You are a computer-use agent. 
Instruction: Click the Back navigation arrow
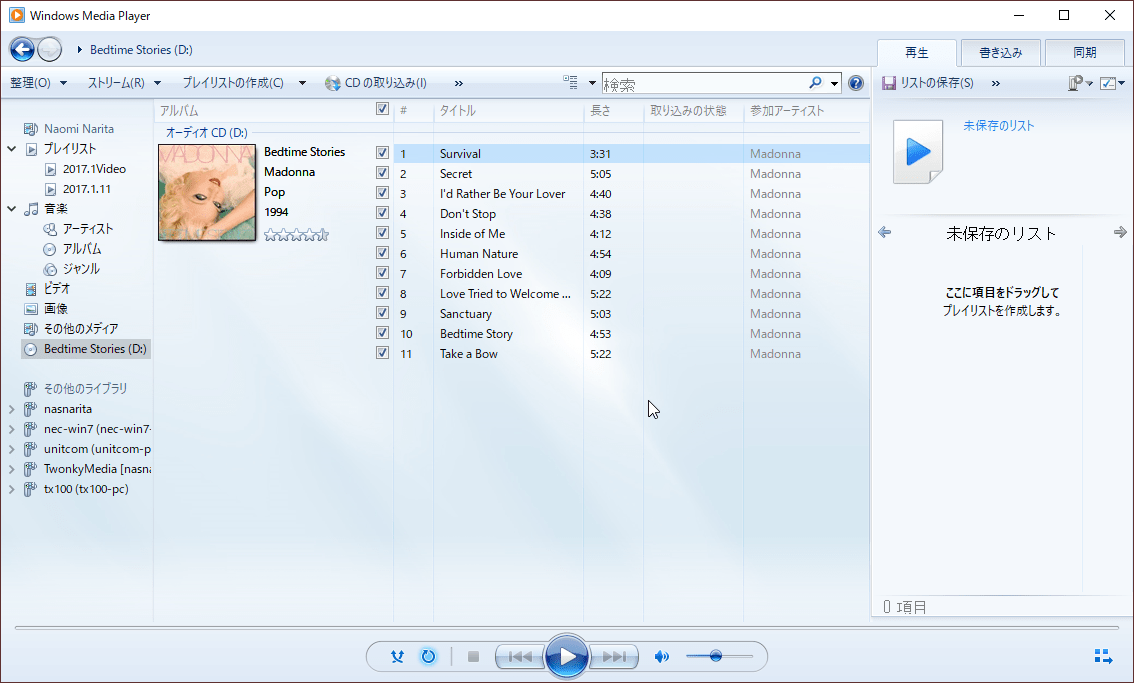point(22,49)
